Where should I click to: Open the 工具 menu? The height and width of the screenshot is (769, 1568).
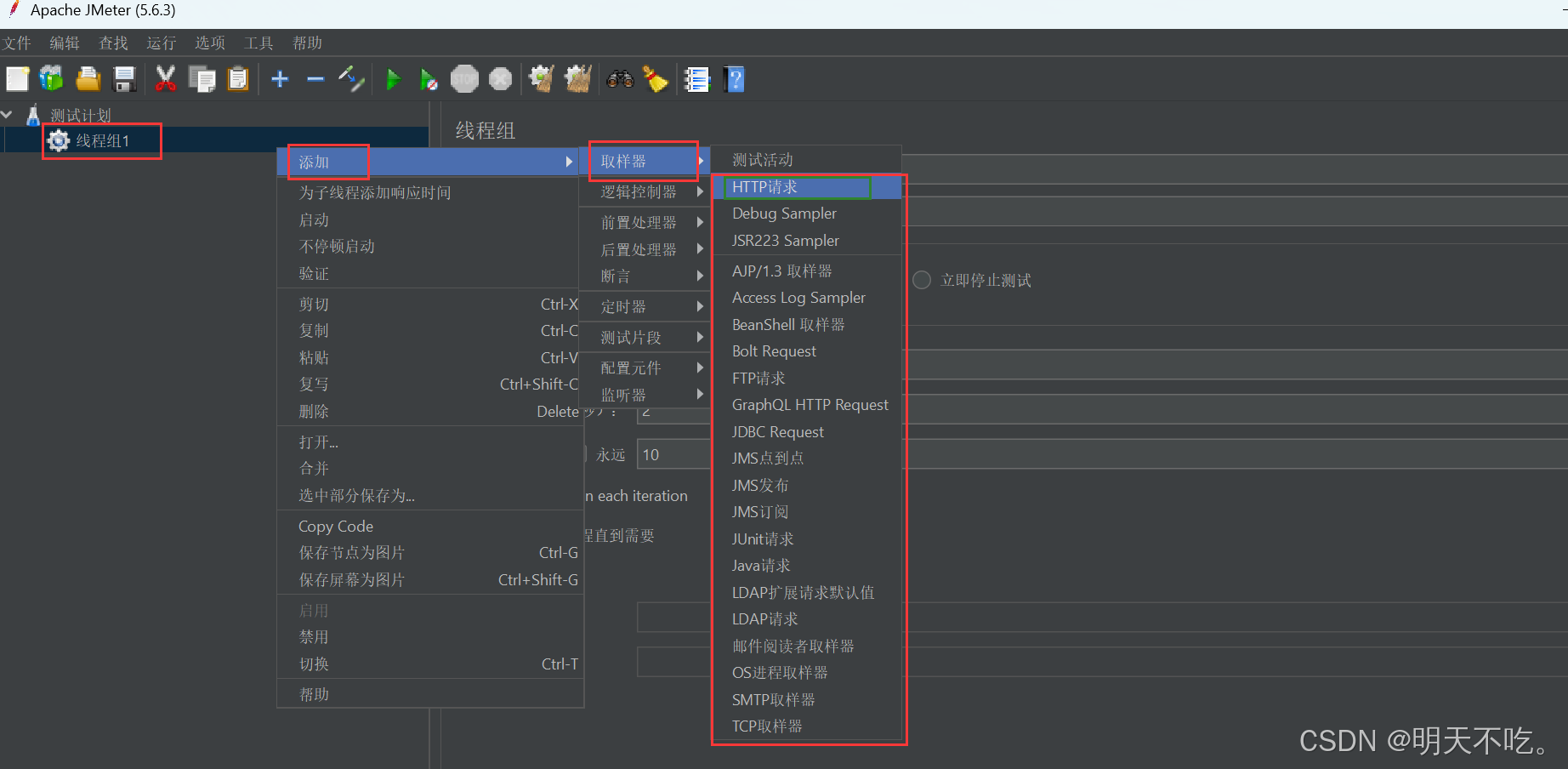tap(258, 43)
